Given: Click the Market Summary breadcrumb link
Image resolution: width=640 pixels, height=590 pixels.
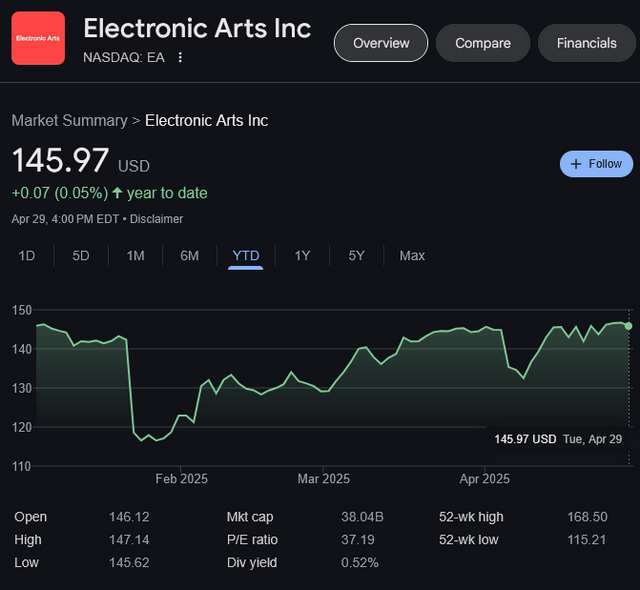Looking at the screenshot, I should (69, 121).
